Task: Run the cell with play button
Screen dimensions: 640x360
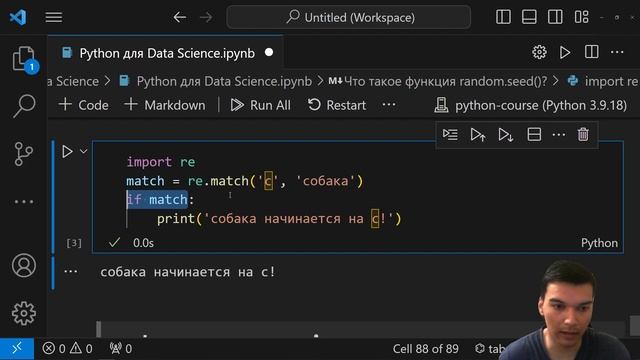Action: pos(67,151)
